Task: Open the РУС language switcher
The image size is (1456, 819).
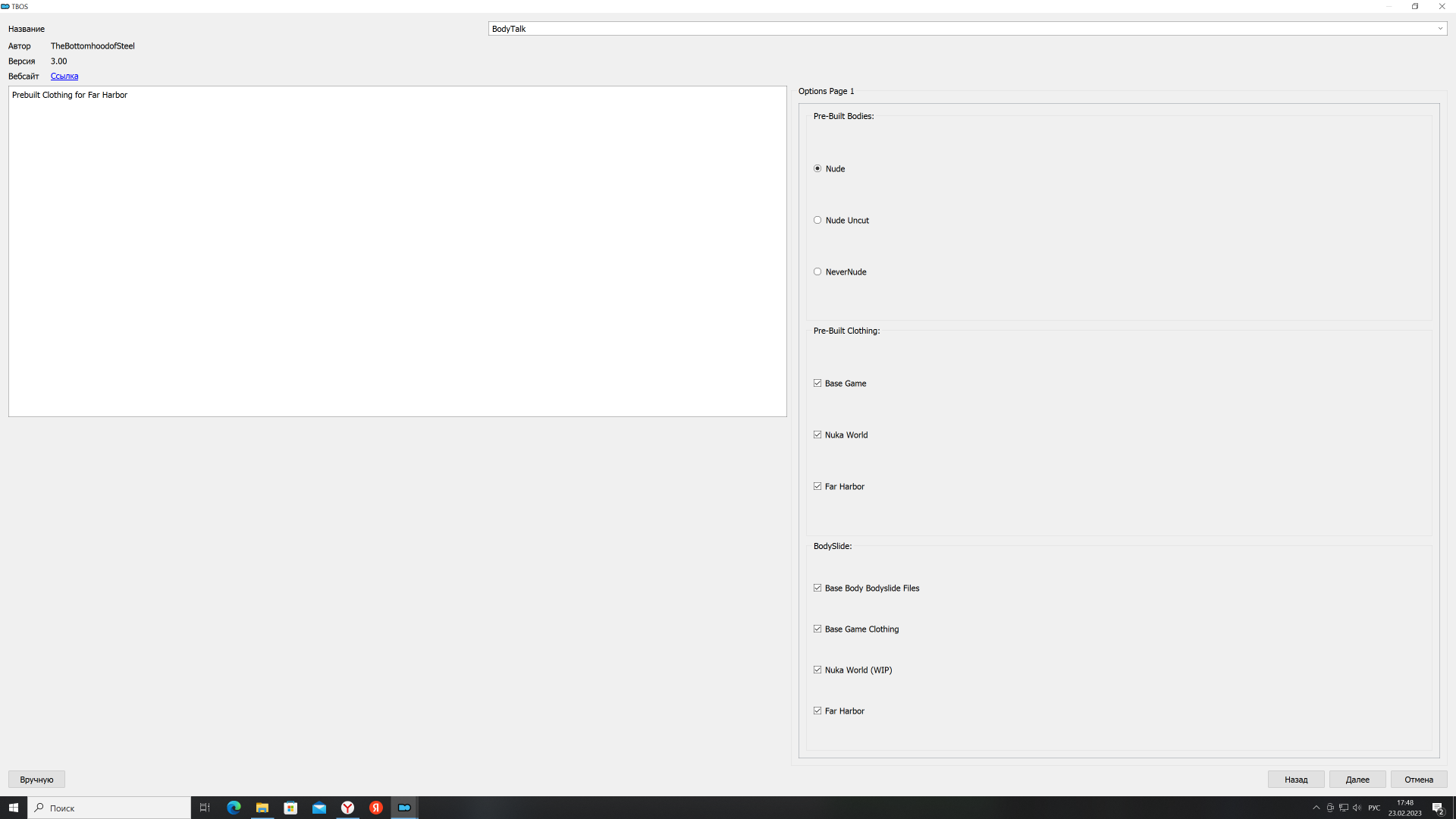Action: click(1373, 808)
